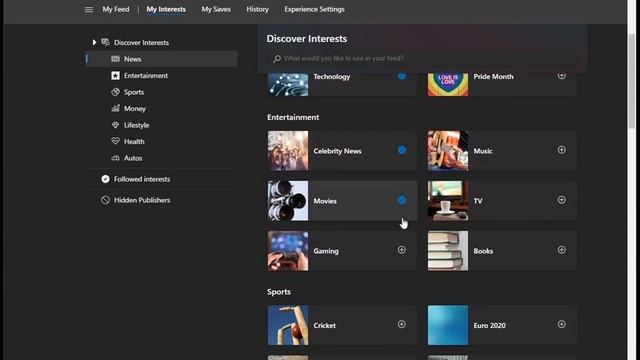Click the page vertical scrollbar
The width and height of the screenshot is (640, 360).
632,82
